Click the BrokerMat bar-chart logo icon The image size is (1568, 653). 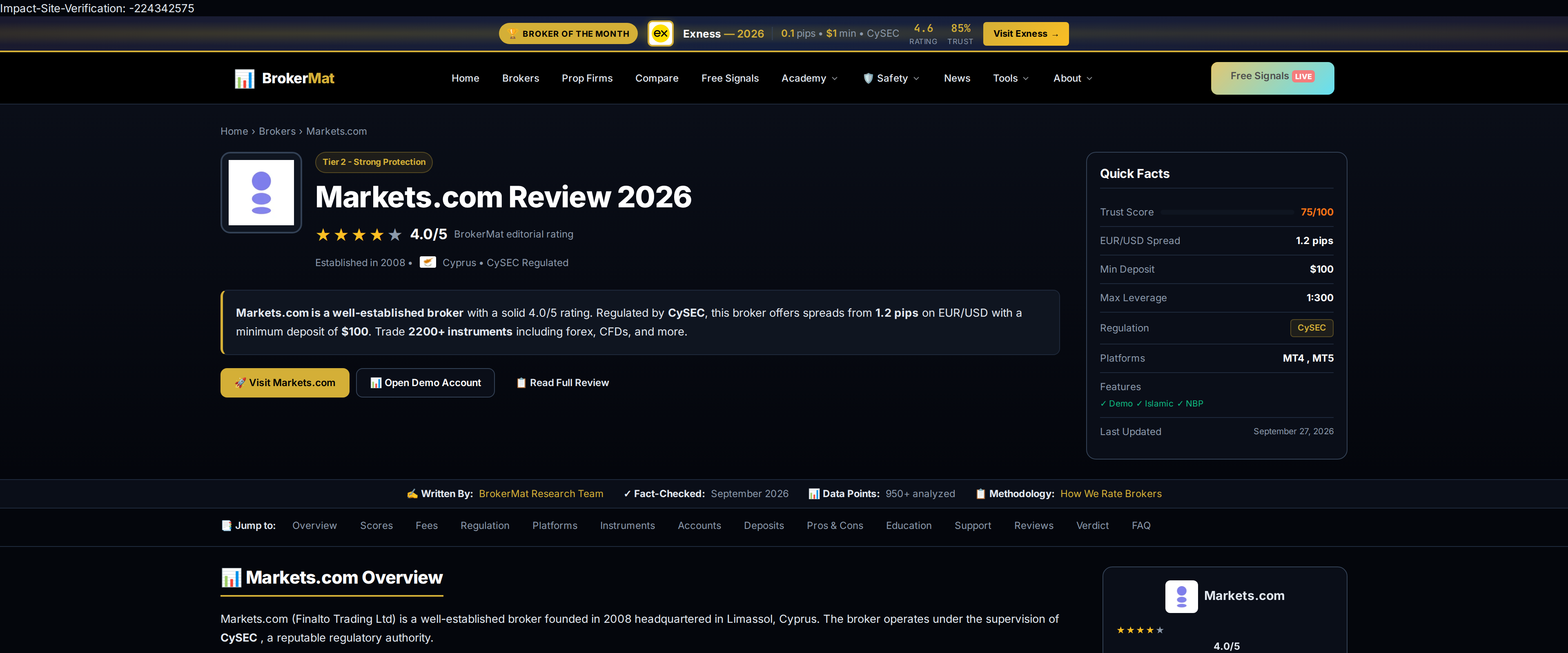(x=244, y=78)
